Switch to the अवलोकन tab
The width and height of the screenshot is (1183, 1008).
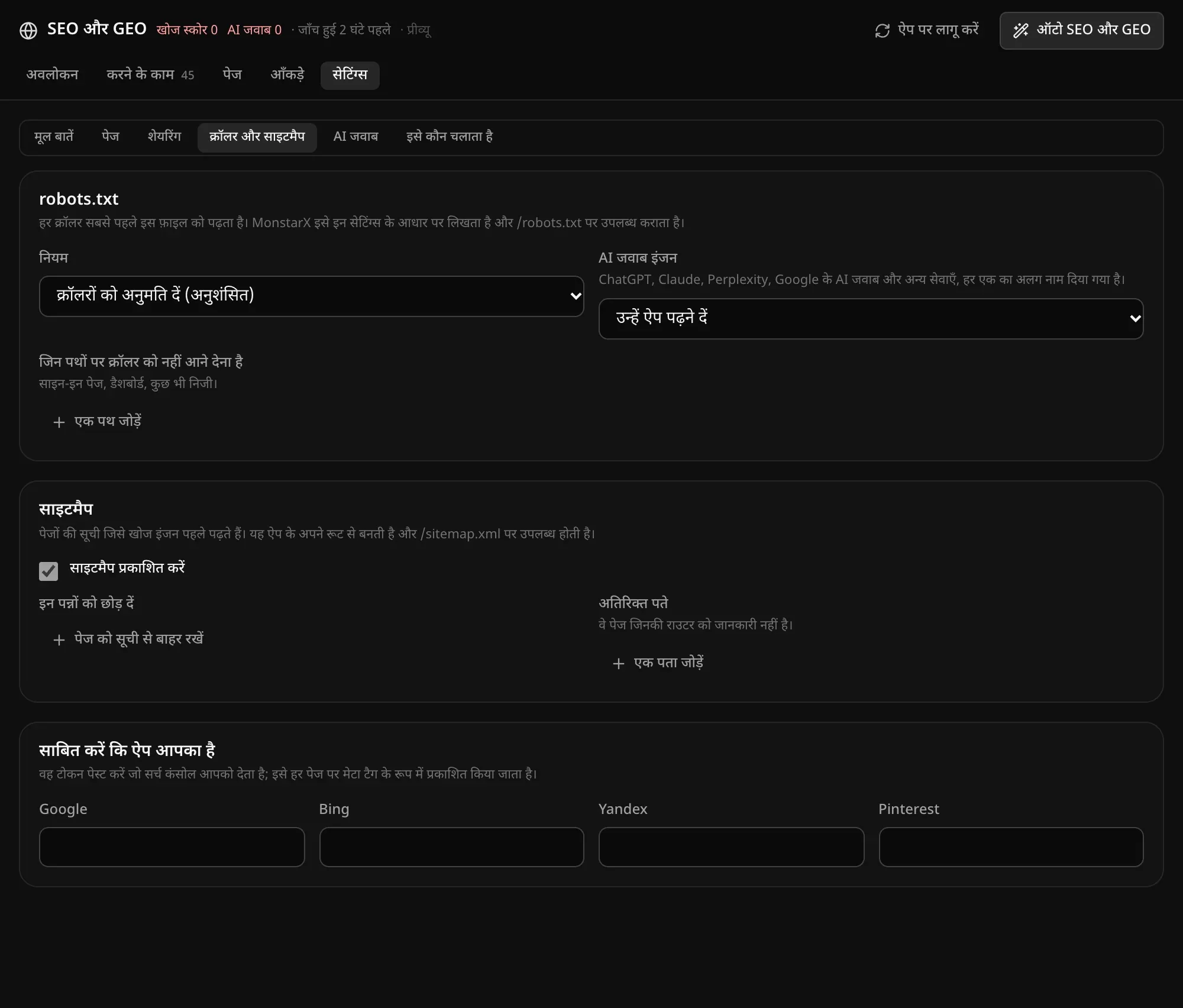click(52, 75)
